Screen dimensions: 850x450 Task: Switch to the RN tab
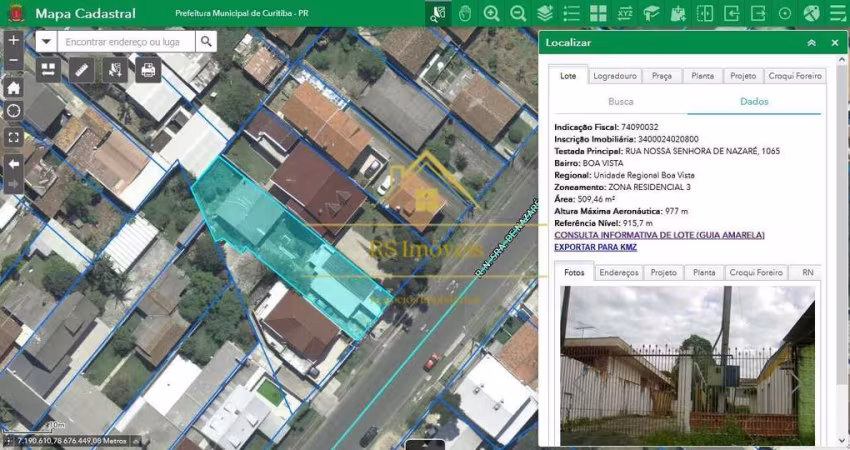808,273
